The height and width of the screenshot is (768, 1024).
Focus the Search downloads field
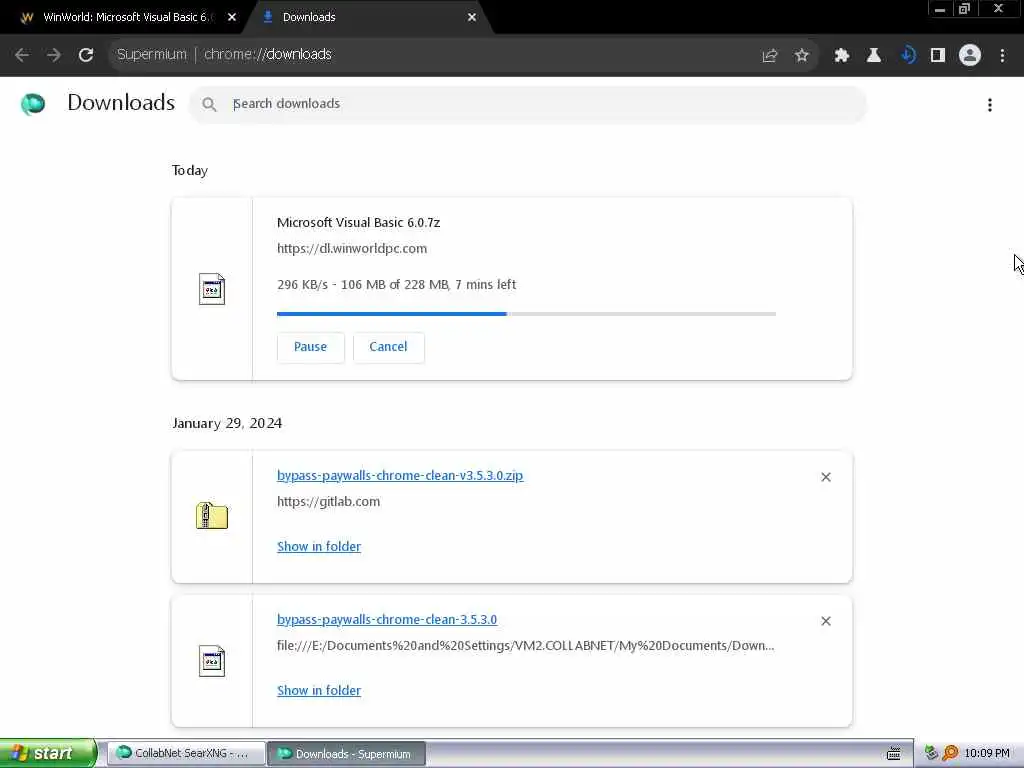click(528, 104)
